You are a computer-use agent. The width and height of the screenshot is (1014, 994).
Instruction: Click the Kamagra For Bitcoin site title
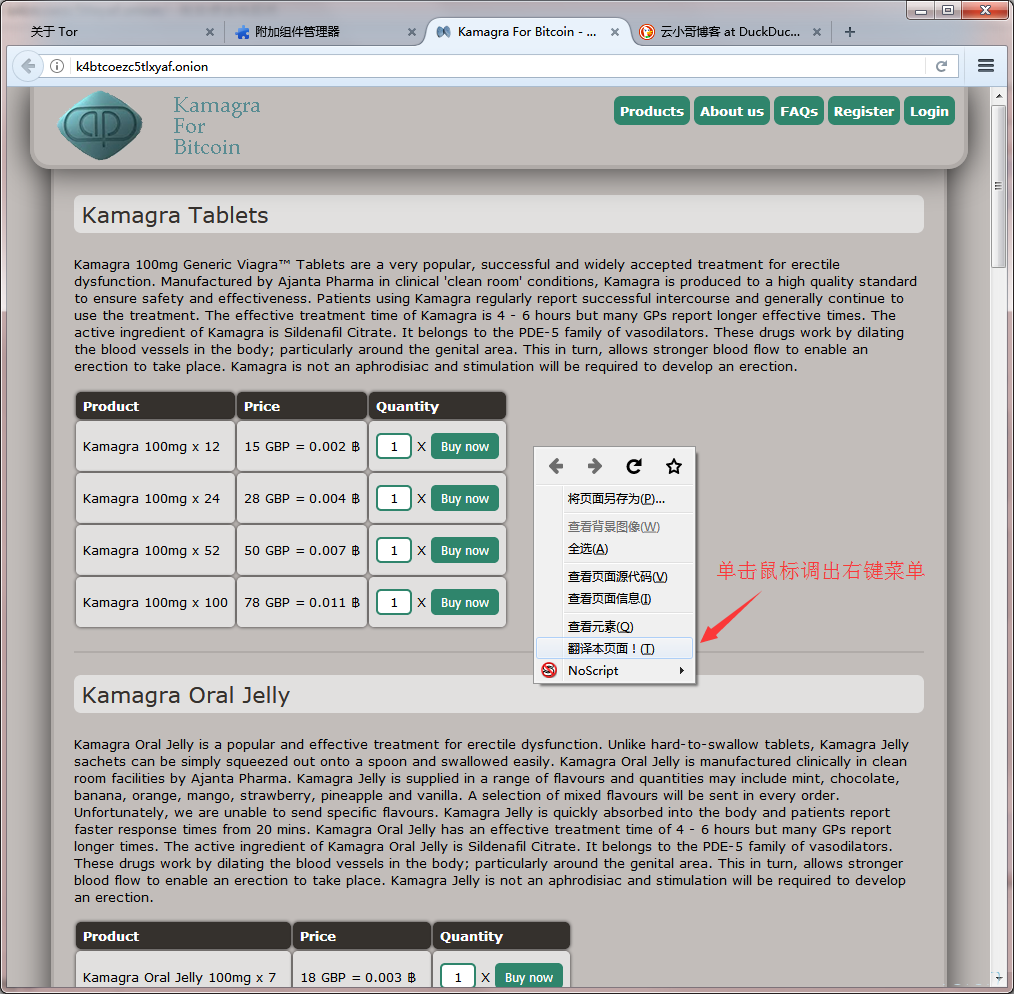[217, 126]
